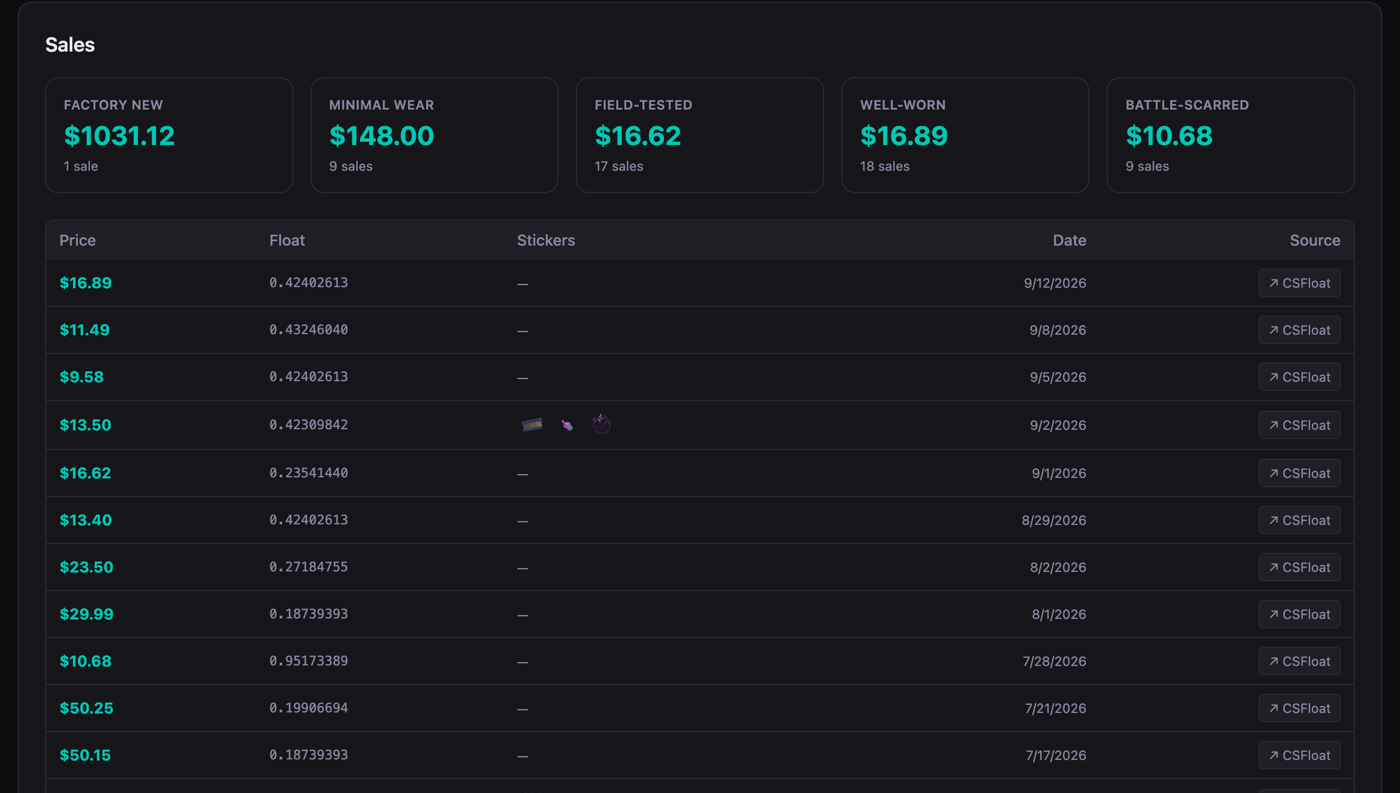Viewport: 1400px width, 793px height.
Task: Click the 7/17/2026 date cell
Action: click(x=1056, y=755)
